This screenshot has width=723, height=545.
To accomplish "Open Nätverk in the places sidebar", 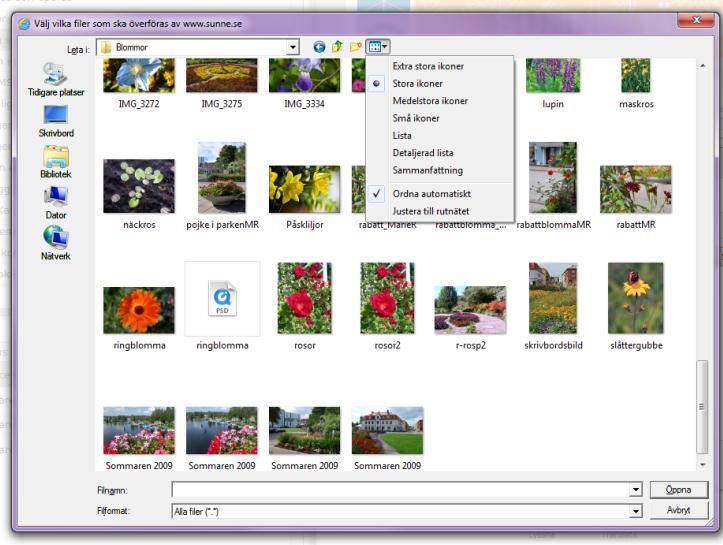I will 56,243.
